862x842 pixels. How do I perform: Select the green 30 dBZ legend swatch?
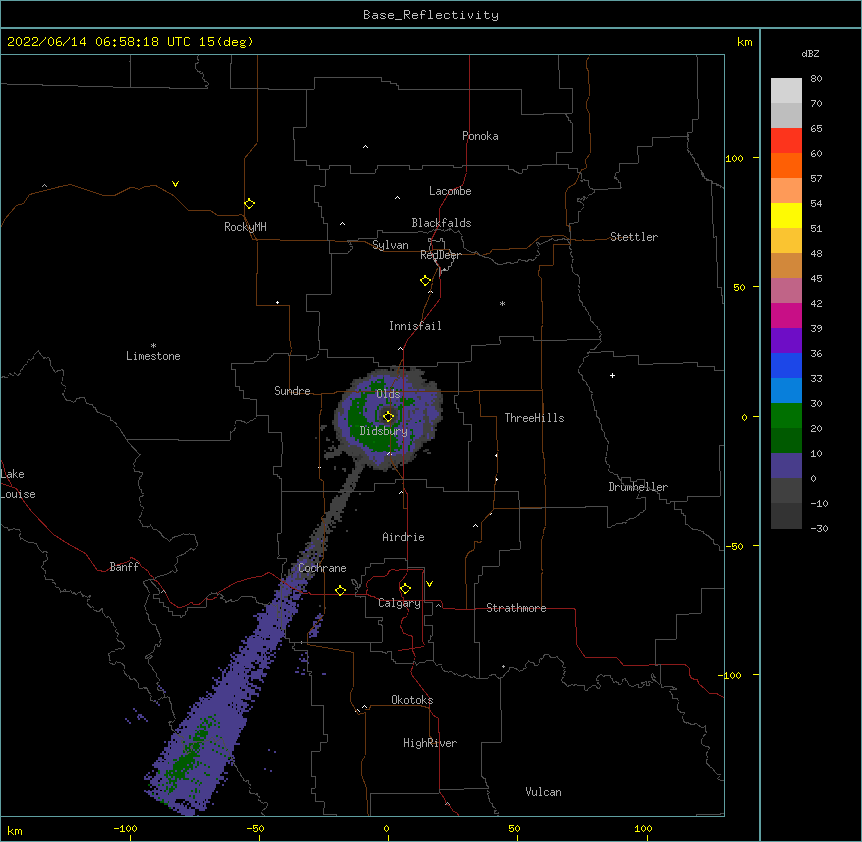tap(786, 416)
